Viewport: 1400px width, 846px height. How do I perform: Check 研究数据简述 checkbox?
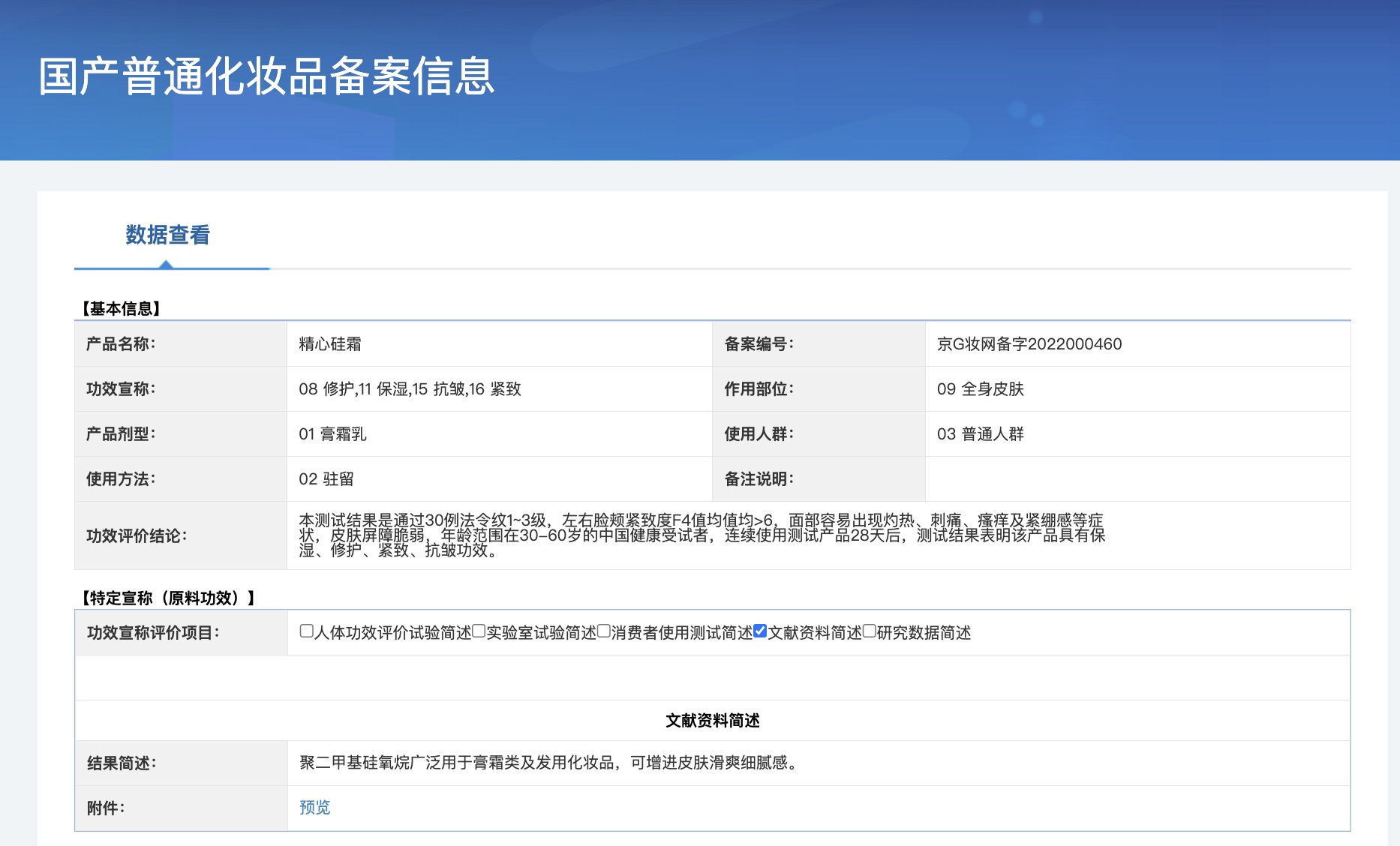[x=870, y=631]
